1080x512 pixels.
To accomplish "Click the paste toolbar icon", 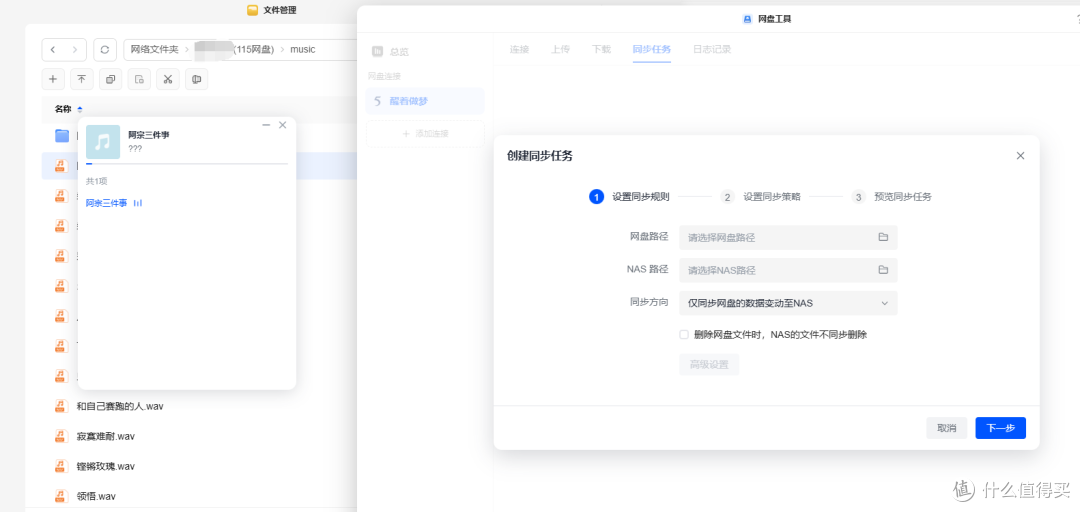I will tap(139, 79).
